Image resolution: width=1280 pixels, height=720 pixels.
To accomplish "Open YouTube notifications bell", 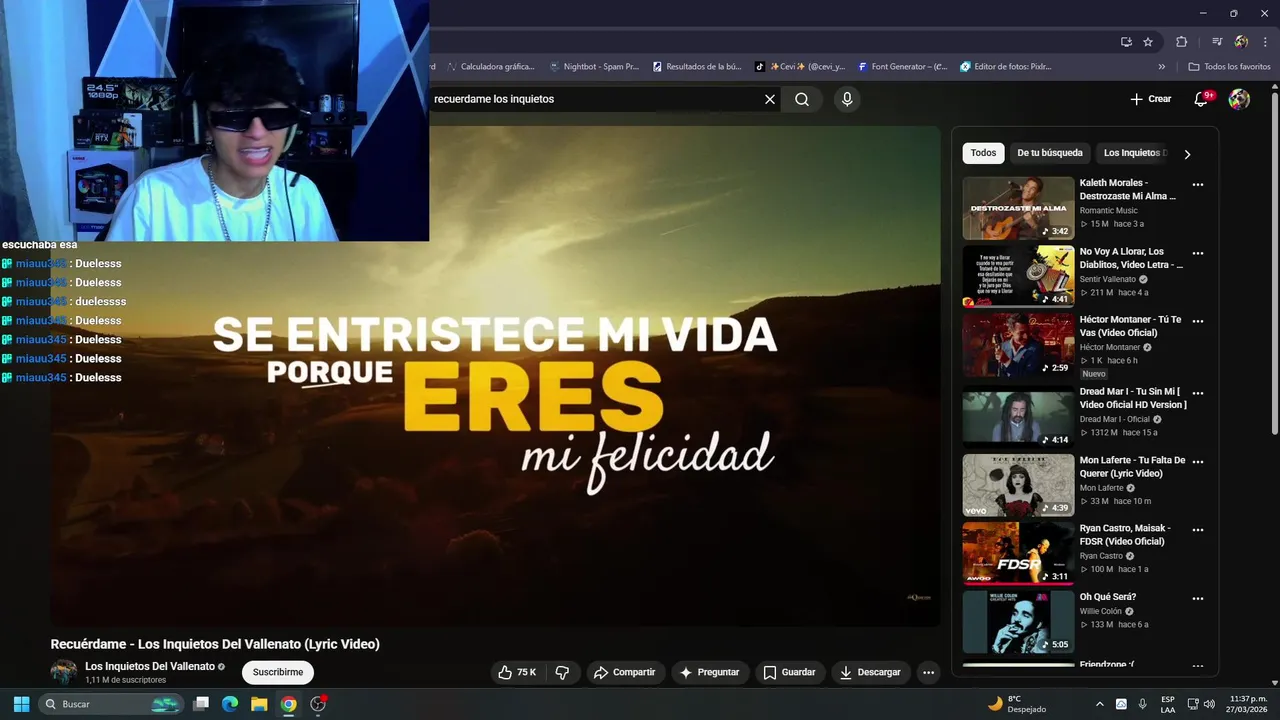I will (1201, 99).
